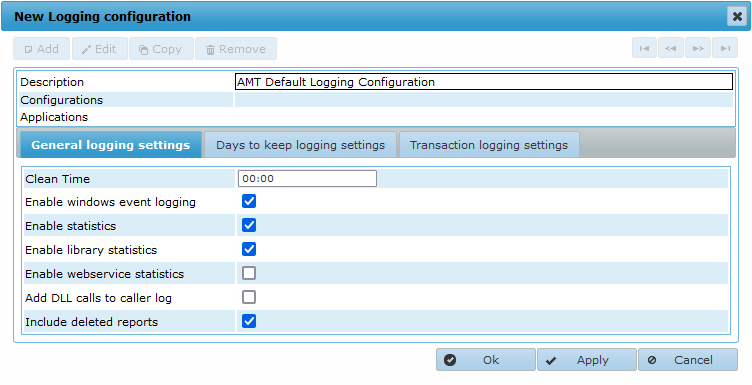Go to previous record navigation icon
This screenshot has width=752, height=385.
671,48
